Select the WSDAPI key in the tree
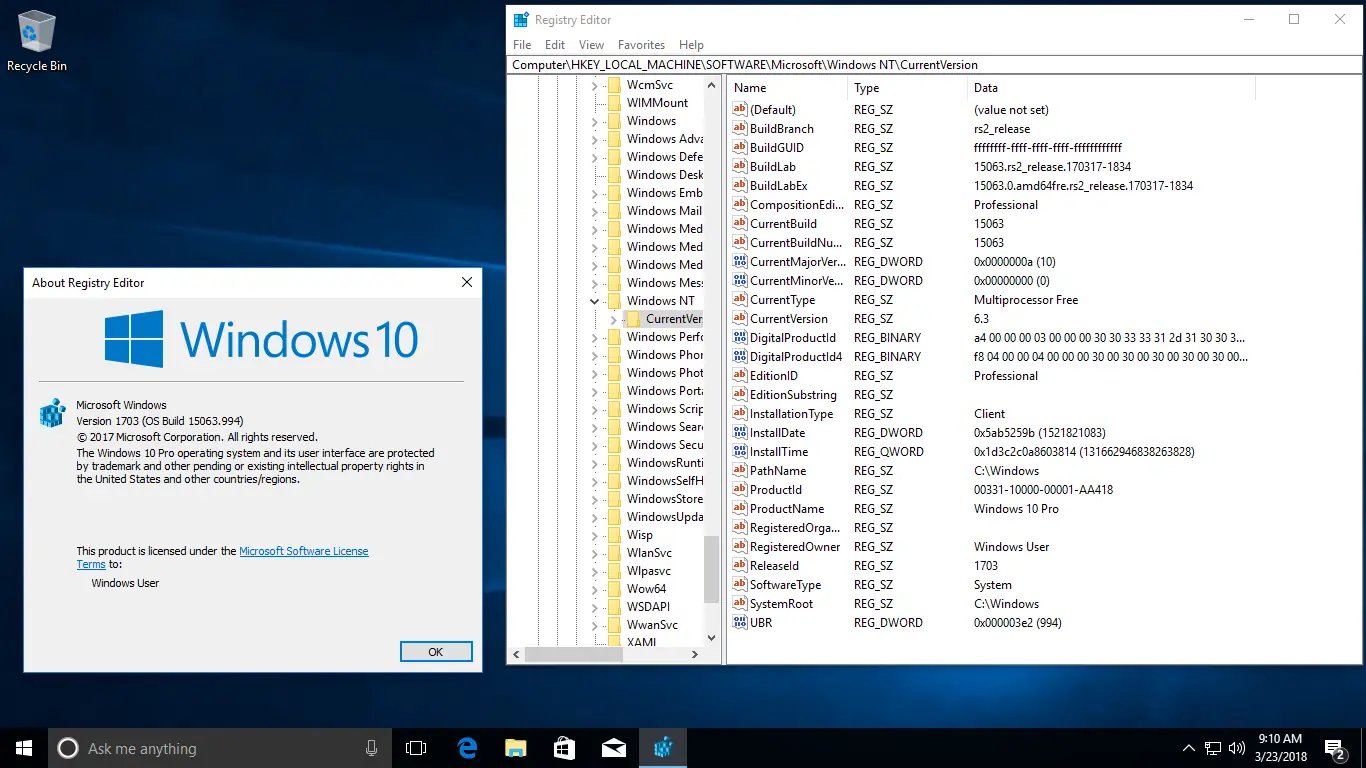Screen dimensions: 1366x768 (648, 607)
